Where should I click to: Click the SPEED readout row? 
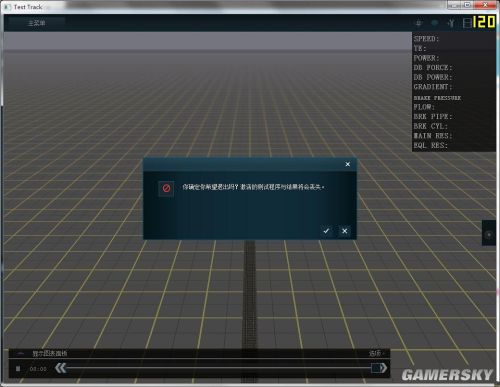pyautogui.click(x=454, y=39)
